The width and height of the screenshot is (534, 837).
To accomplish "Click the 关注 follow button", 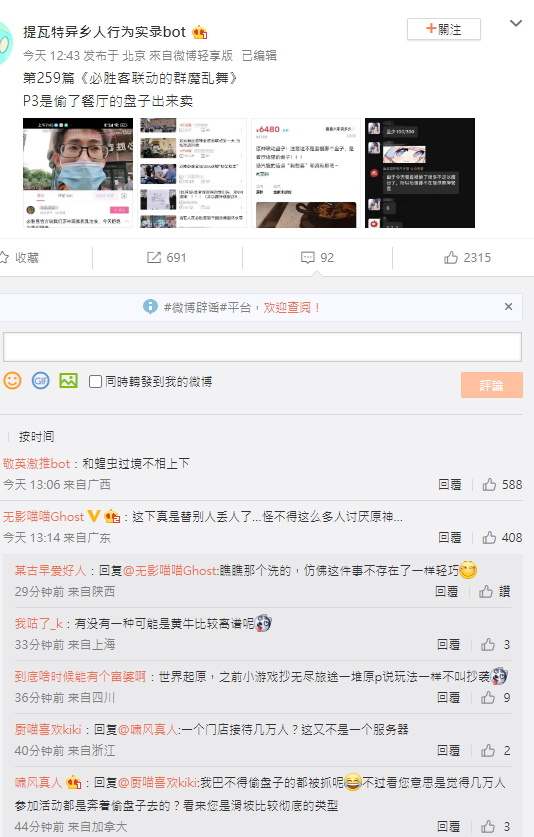I will pos(443,29).
